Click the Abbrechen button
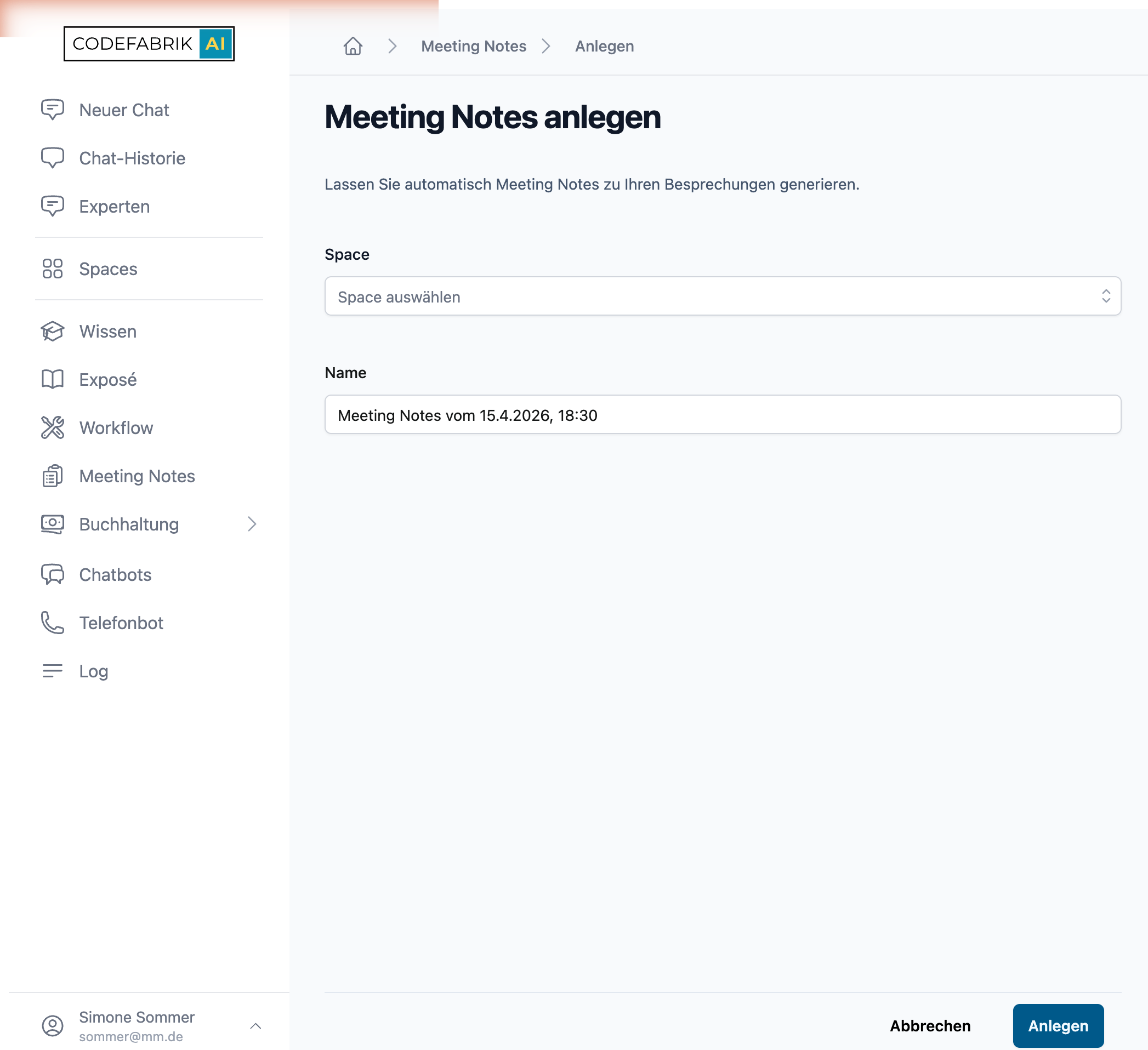This screenshot has width=1148, height=1050. click(x=930, y=1026)
